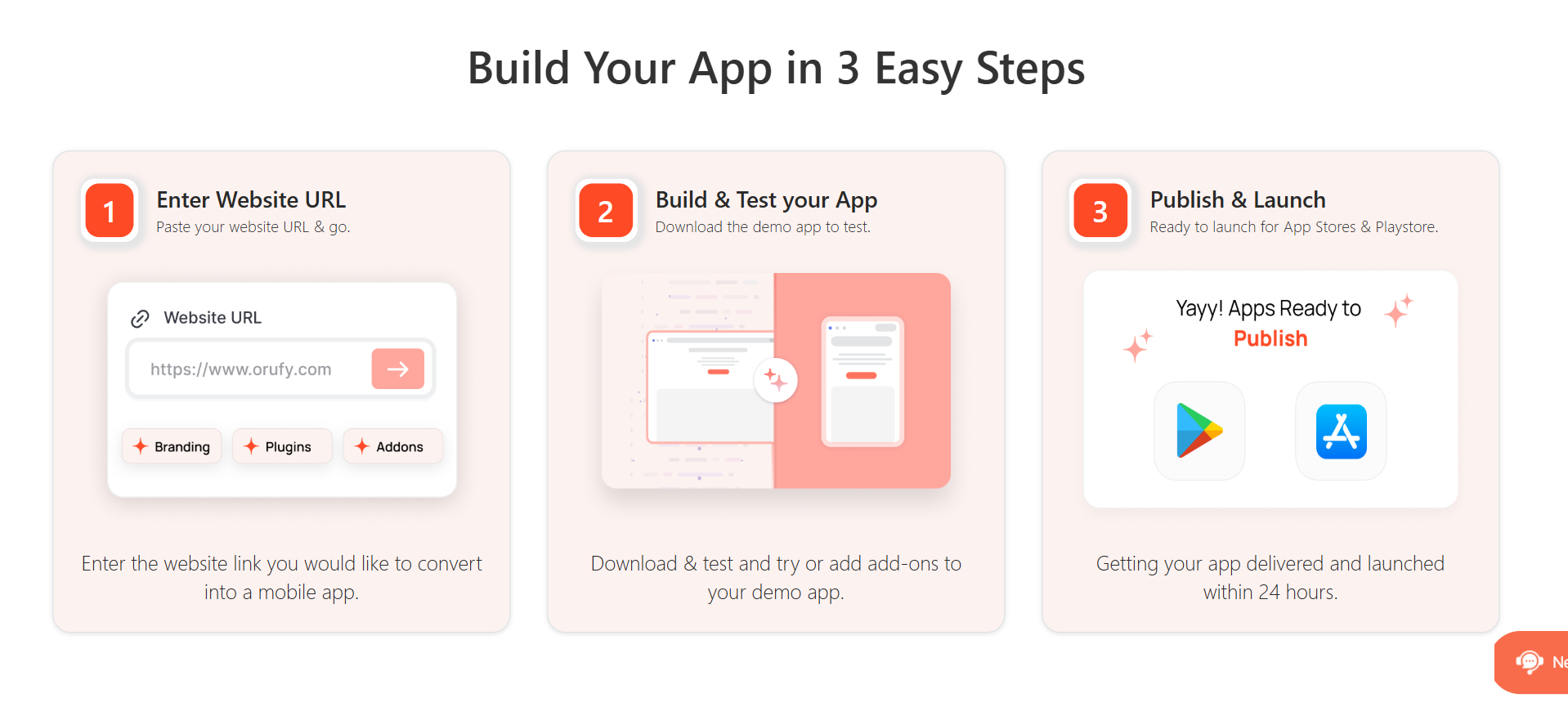
Task: Click the Apple App Store icon
Action: [x=1341, y=431]
